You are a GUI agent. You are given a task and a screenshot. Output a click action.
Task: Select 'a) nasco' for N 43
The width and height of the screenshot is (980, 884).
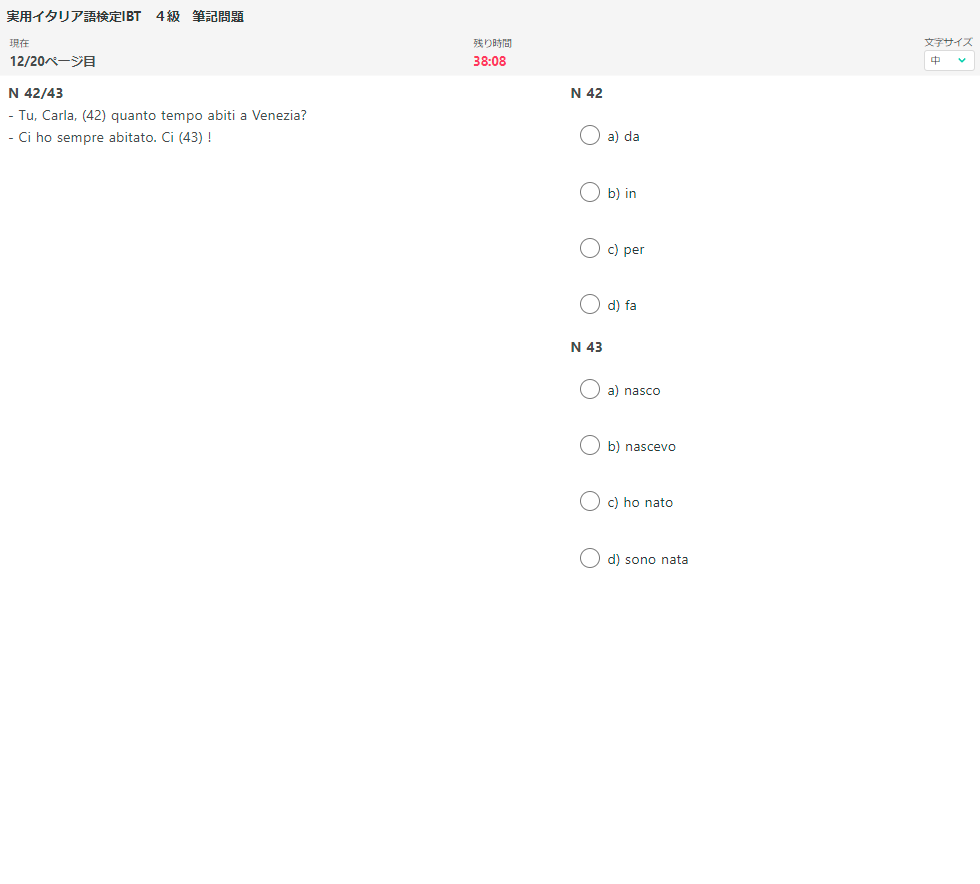[x=589, y=389]
